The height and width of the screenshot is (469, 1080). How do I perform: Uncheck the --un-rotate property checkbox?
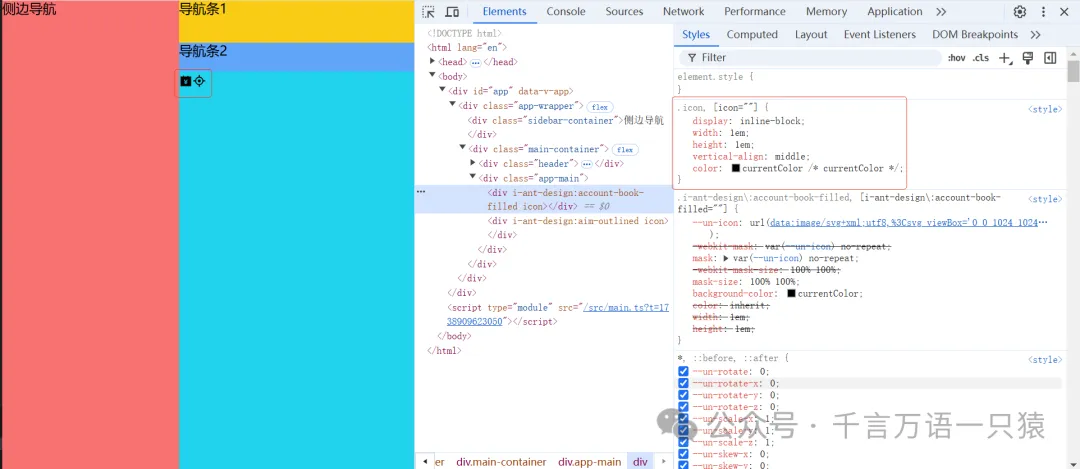click(684, 371)
